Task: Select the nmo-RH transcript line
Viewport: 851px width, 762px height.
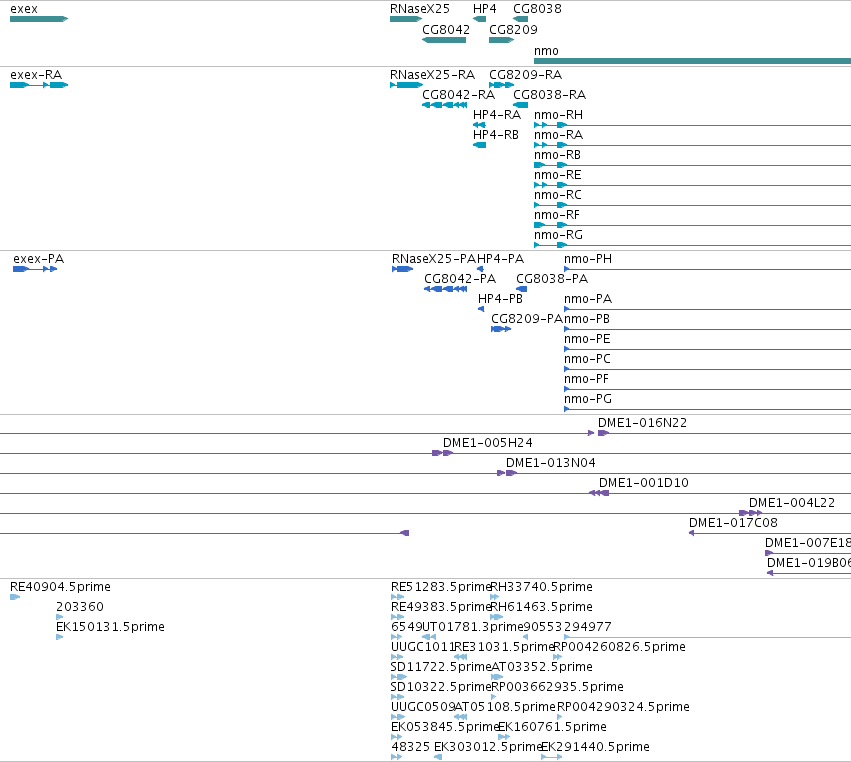Action: click(693, 125)
